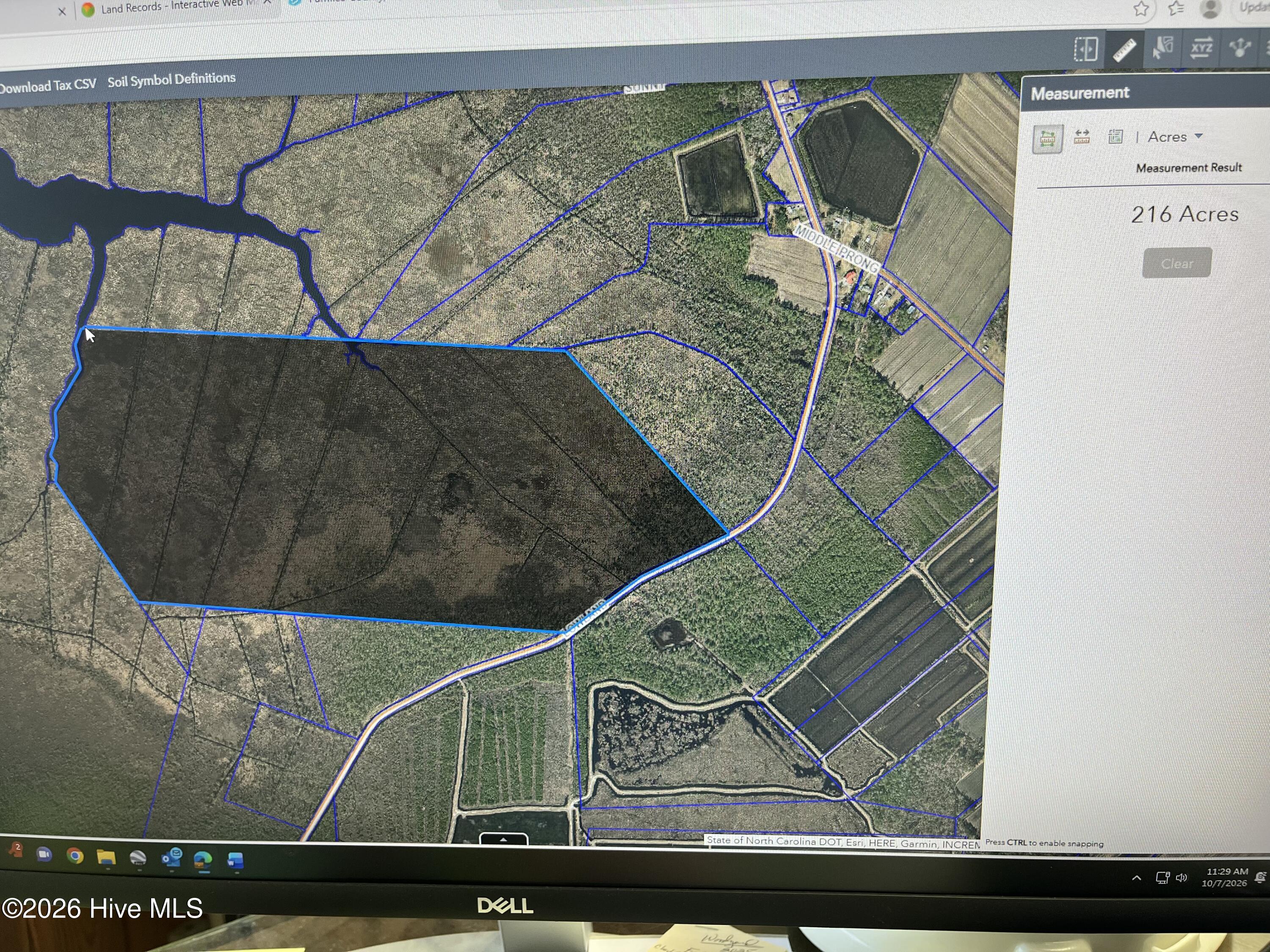Click the 216 Acres result text
Screen dimensions: 1270x952
pyautogui.click(x=1184, y=215)
